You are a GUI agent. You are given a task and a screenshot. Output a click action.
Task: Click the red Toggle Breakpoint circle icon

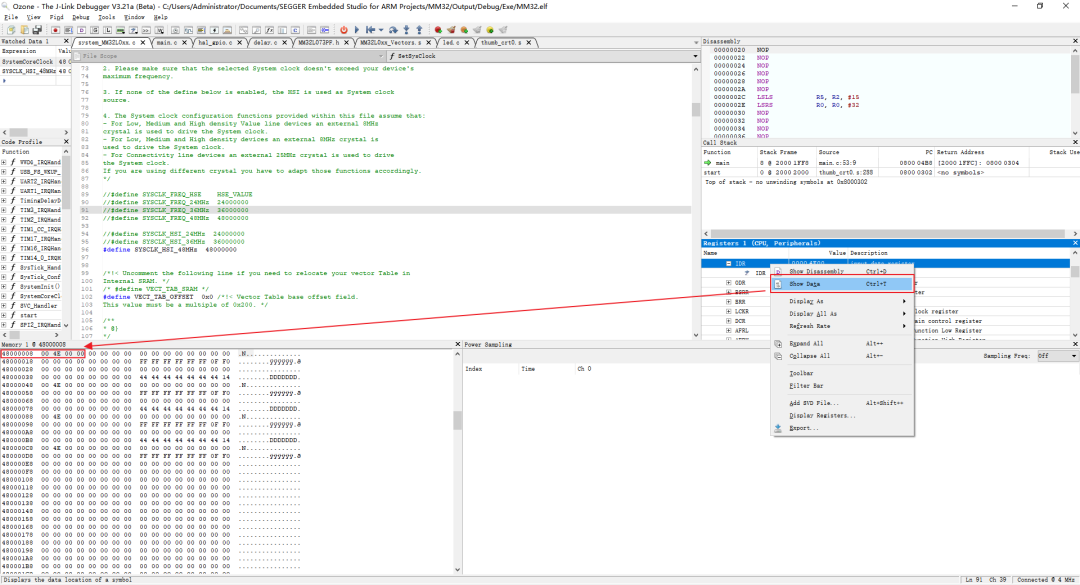(438, 30)
